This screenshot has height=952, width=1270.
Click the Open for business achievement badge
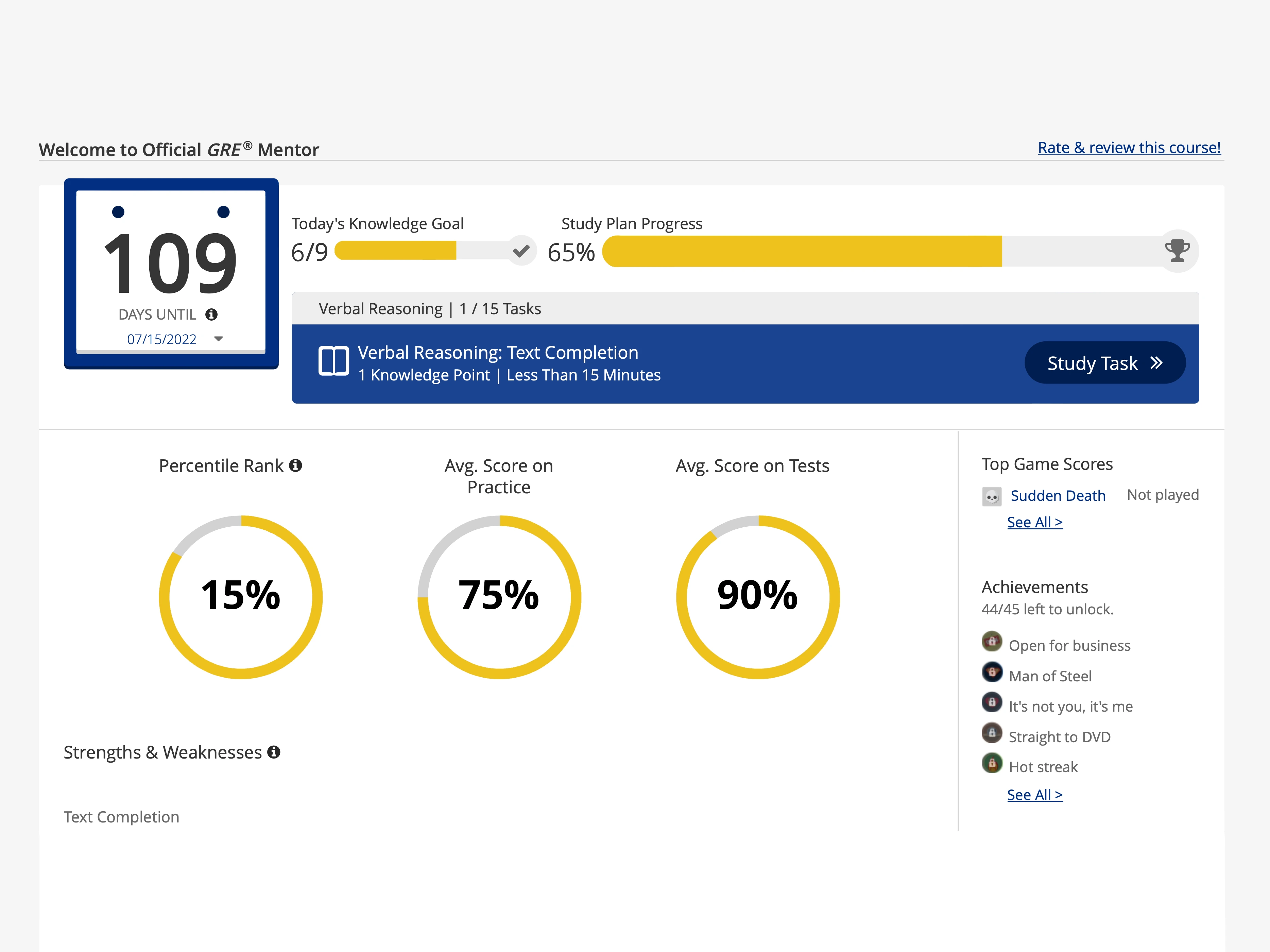click(x=992, y=641)
